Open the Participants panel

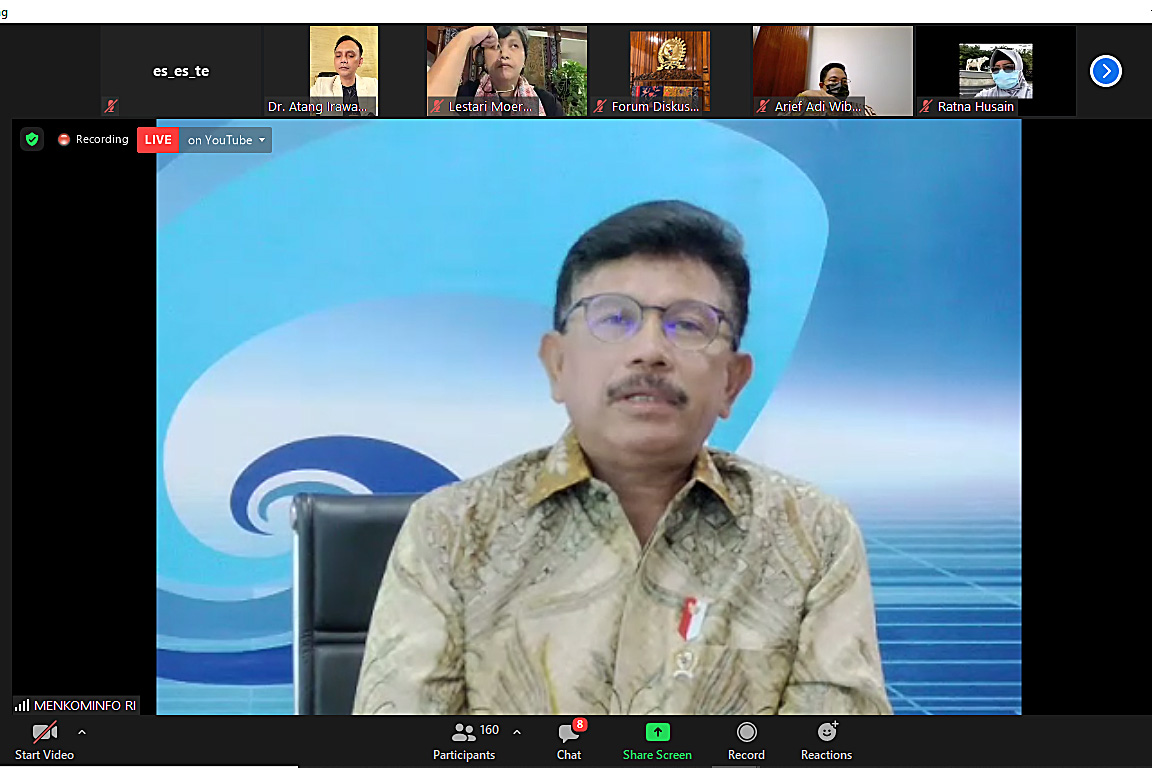(465, 740)
